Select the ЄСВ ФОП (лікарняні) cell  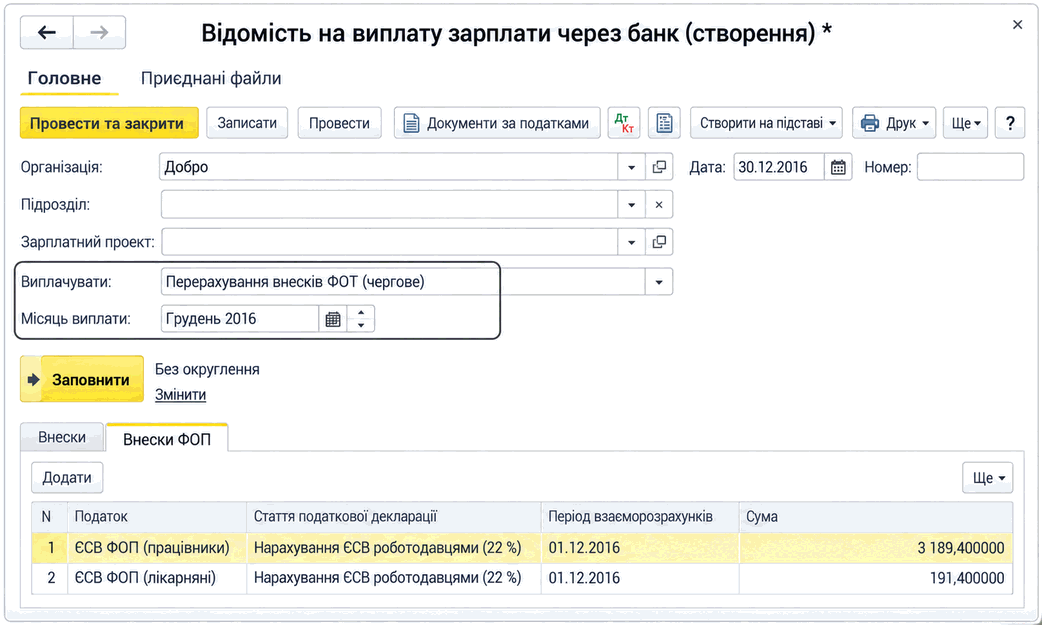point(157,578)
